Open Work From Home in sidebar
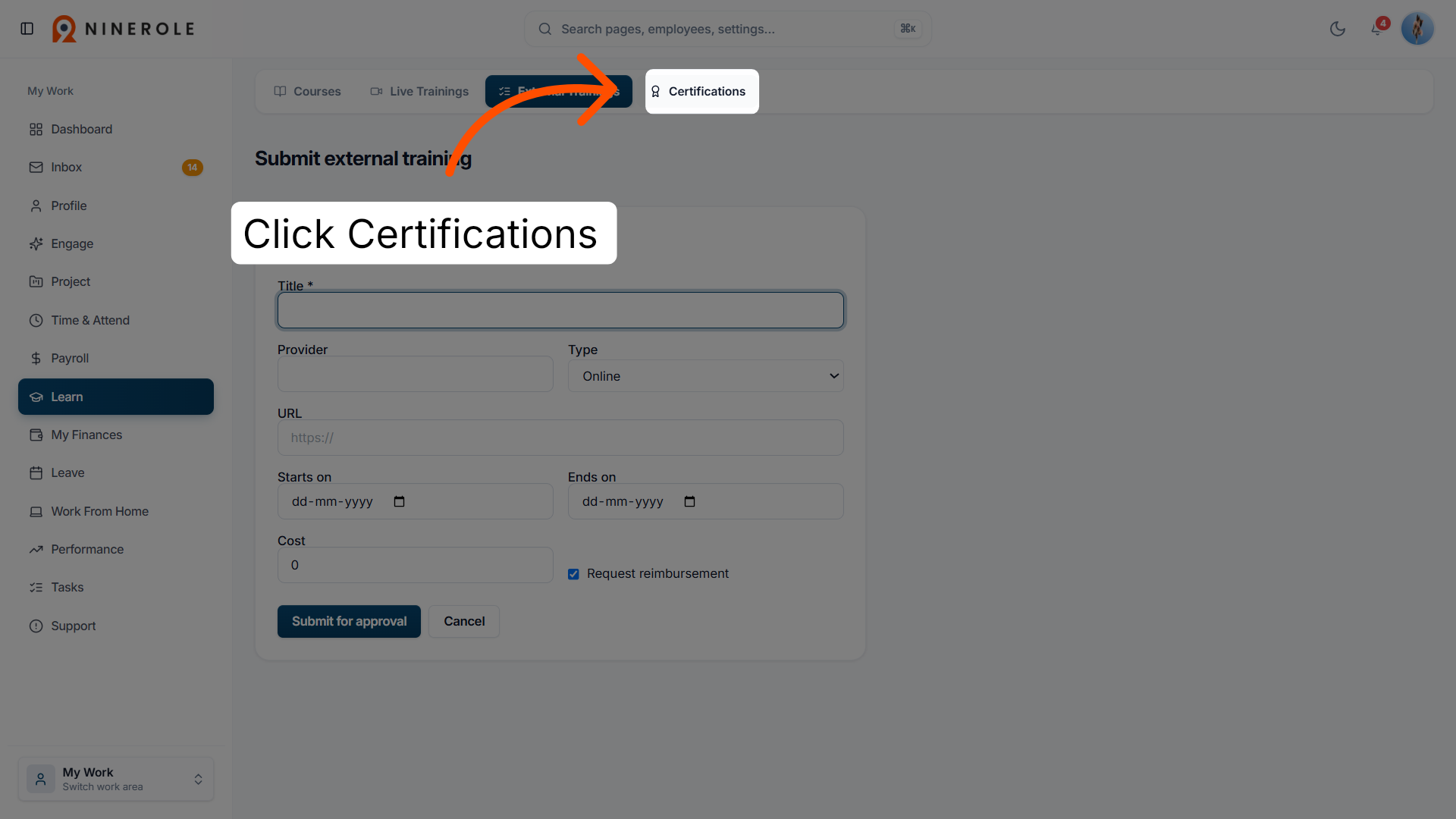1456x819 pixels. point(116,512)
